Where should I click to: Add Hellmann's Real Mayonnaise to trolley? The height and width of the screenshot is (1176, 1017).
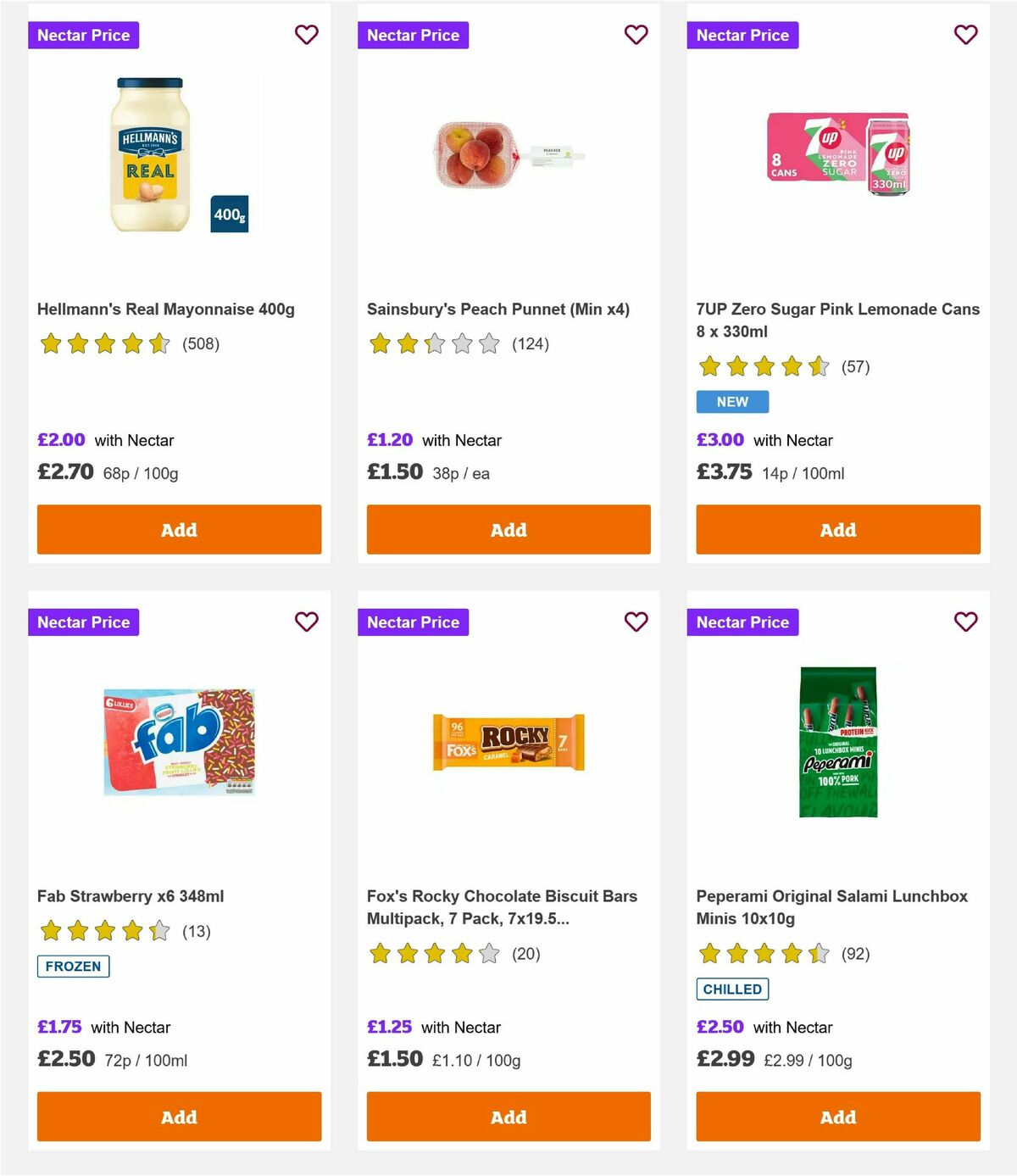178,529
